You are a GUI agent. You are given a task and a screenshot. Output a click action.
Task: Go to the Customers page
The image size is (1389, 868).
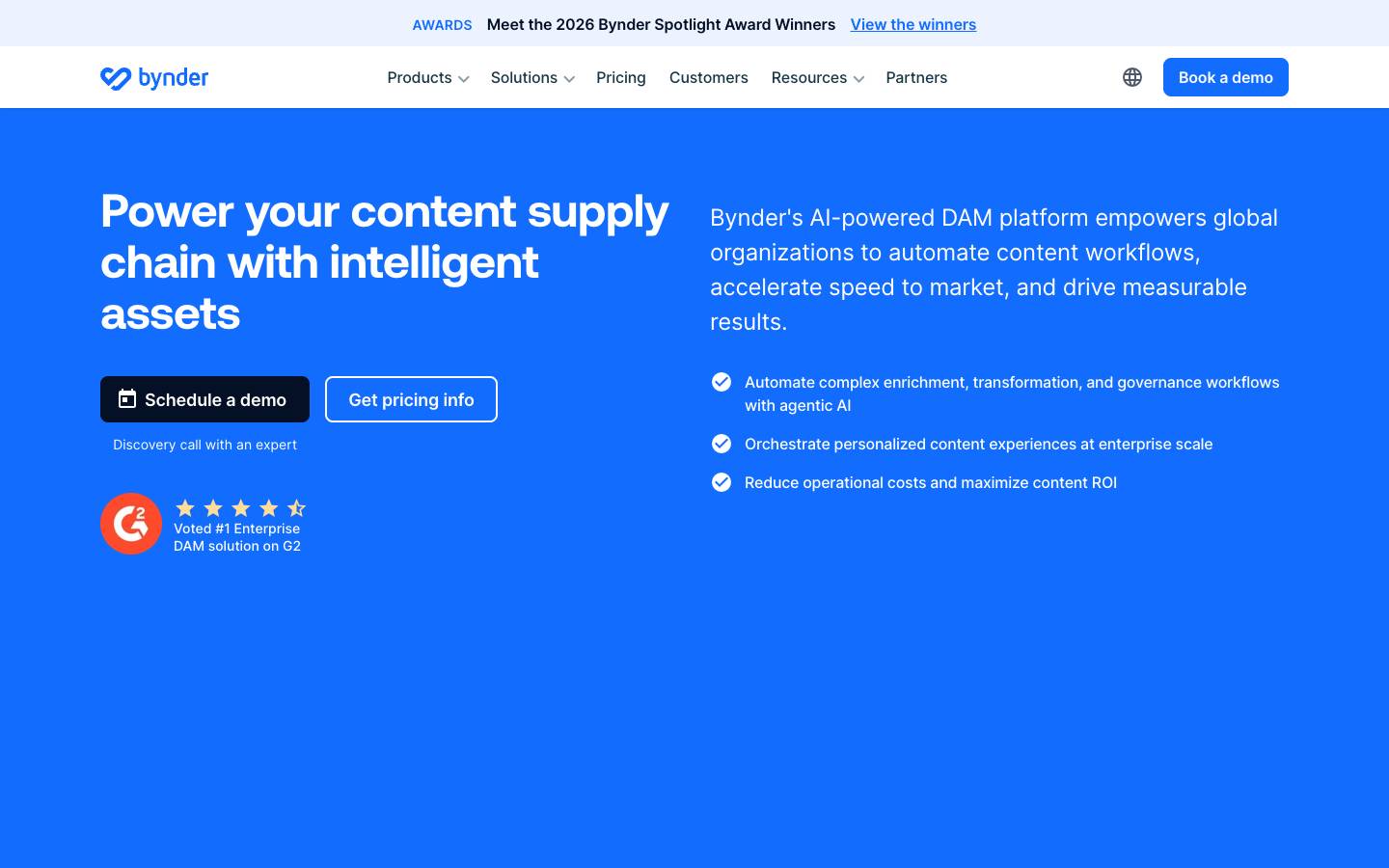coord(709,77)
